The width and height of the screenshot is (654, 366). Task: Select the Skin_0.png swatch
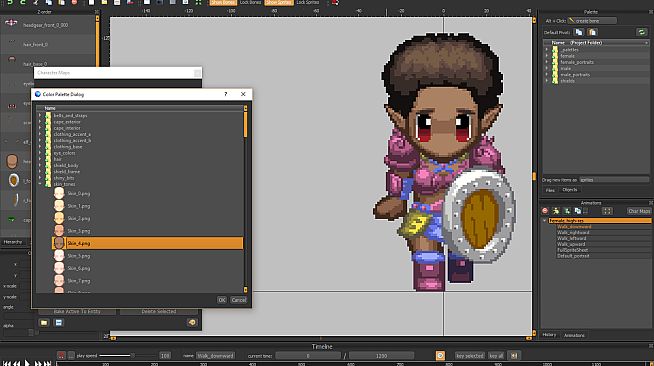59,193
